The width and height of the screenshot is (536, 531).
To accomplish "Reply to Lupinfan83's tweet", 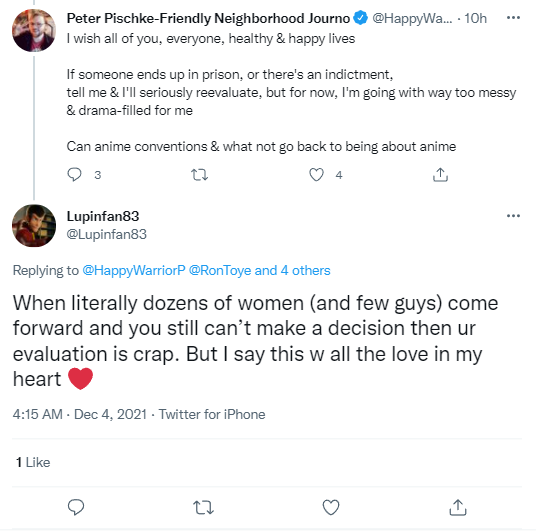I will point(76,507).
